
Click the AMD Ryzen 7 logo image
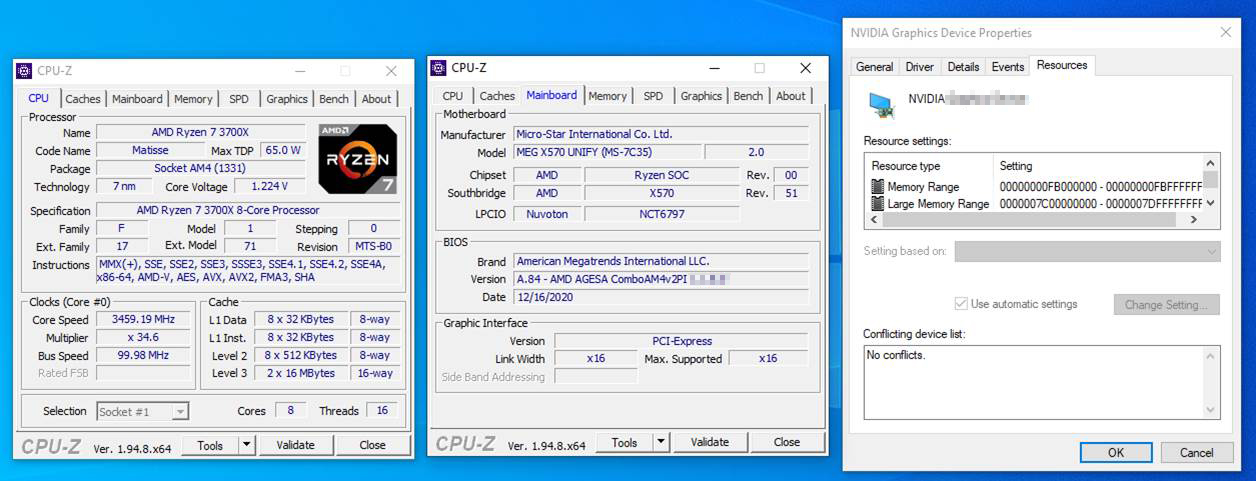coord(358,158)
